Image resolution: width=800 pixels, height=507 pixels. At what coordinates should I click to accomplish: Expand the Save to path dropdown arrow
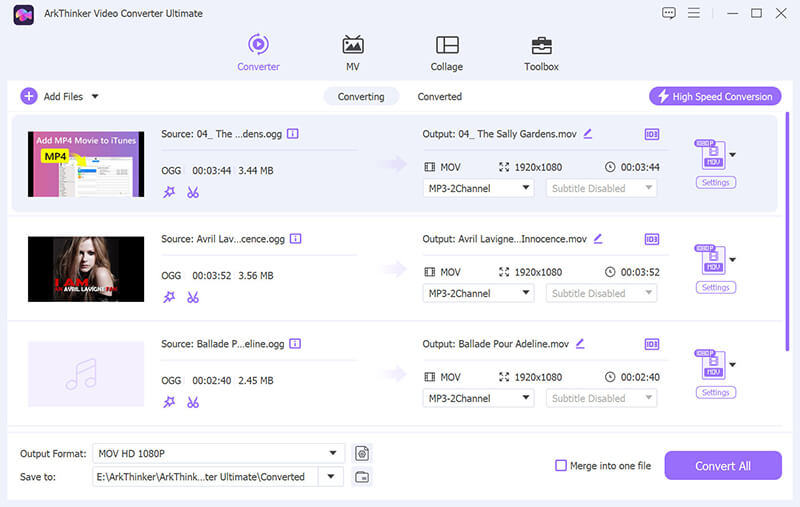click(x=331, y=476)
